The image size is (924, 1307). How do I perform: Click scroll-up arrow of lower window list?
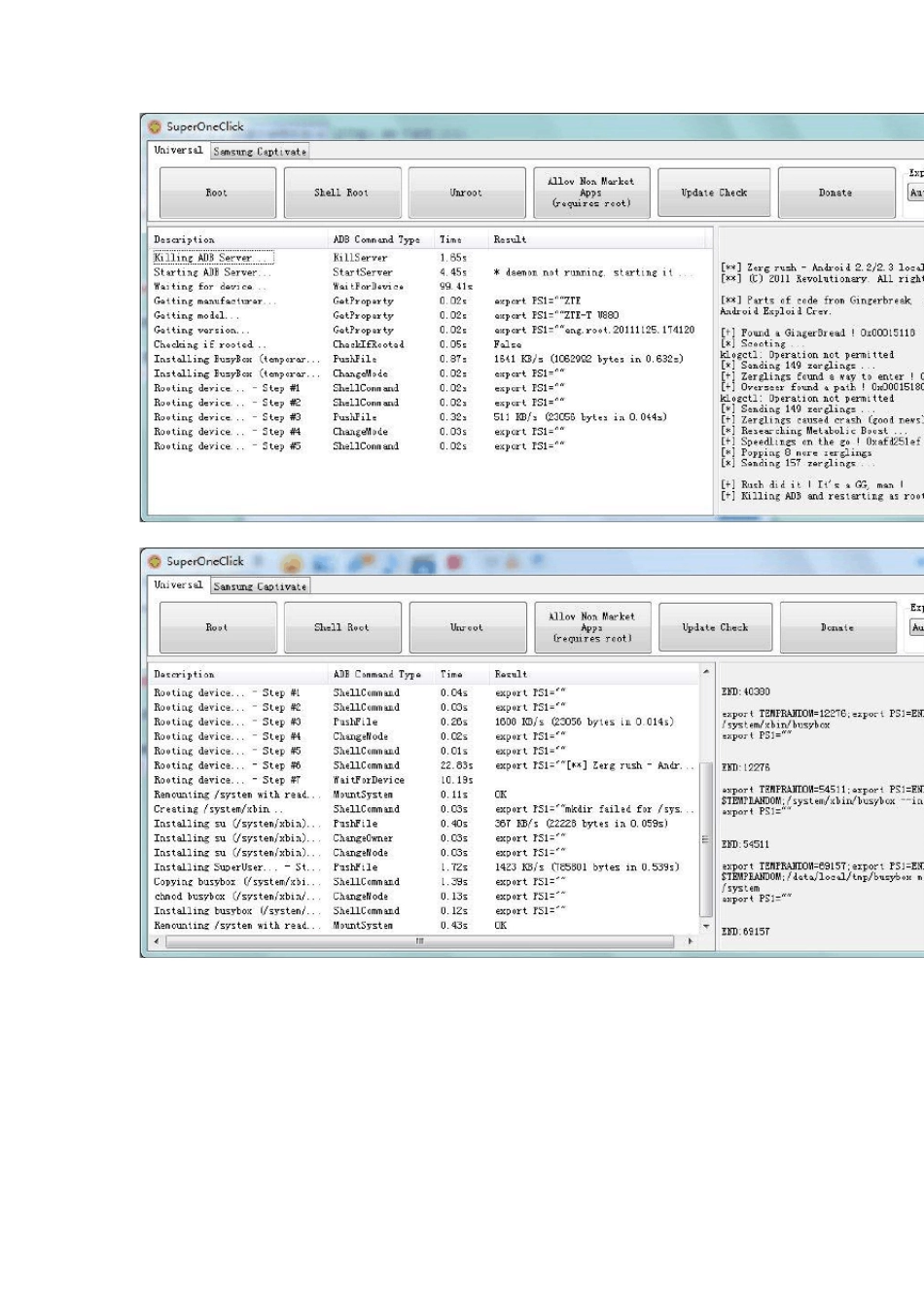[706, 672]
